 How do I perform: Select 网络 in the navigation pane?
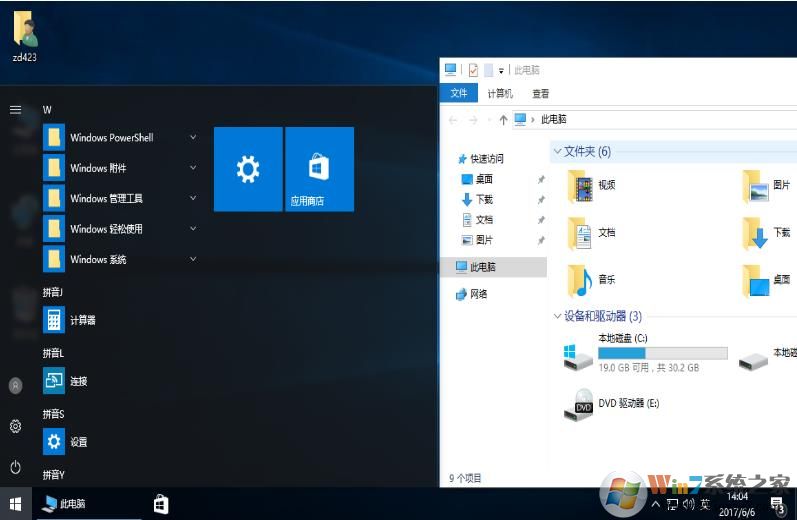(x=472, y=294)
